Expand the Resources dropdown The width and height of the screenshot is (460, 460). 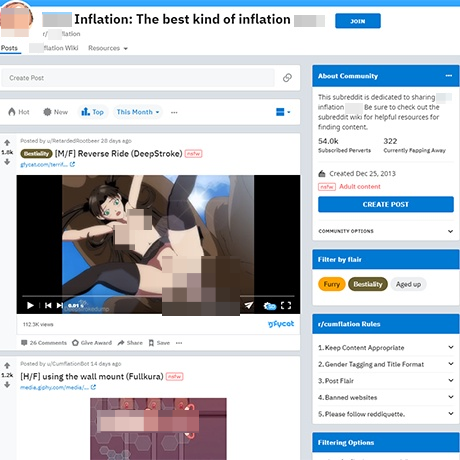(108, 48)
